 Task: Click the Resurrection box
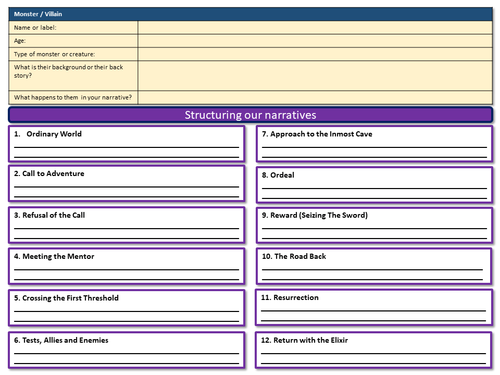374,307
